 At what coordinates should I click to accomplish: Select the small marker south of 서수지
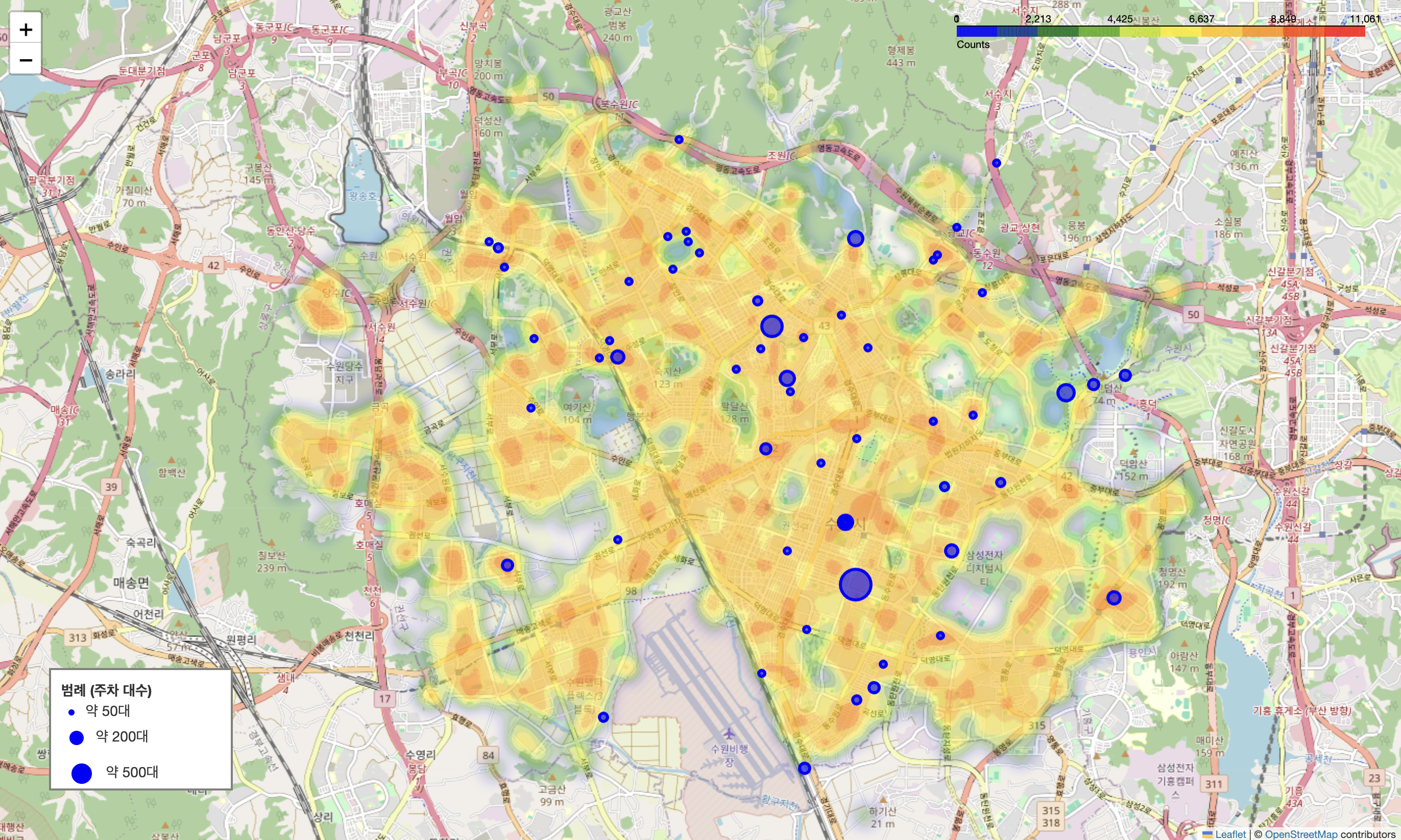point(996,163)
